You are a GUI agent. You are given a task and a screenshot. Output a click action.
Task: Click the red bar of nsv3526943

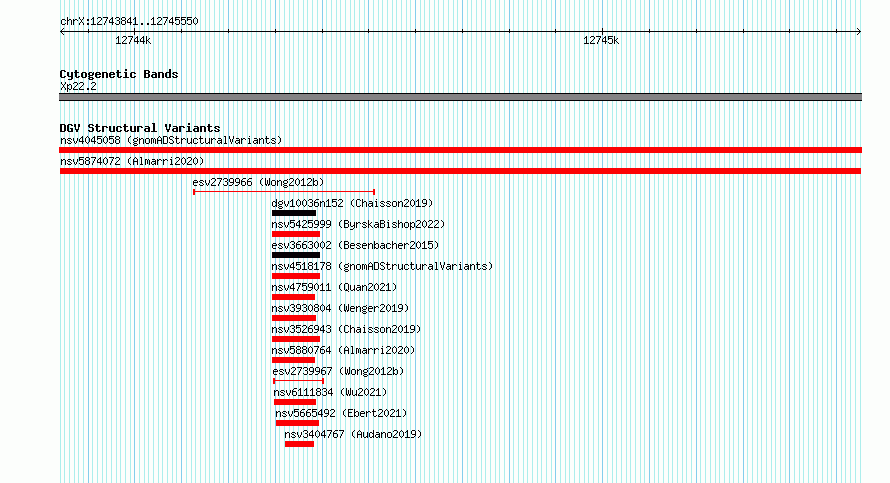pos(296,339)
